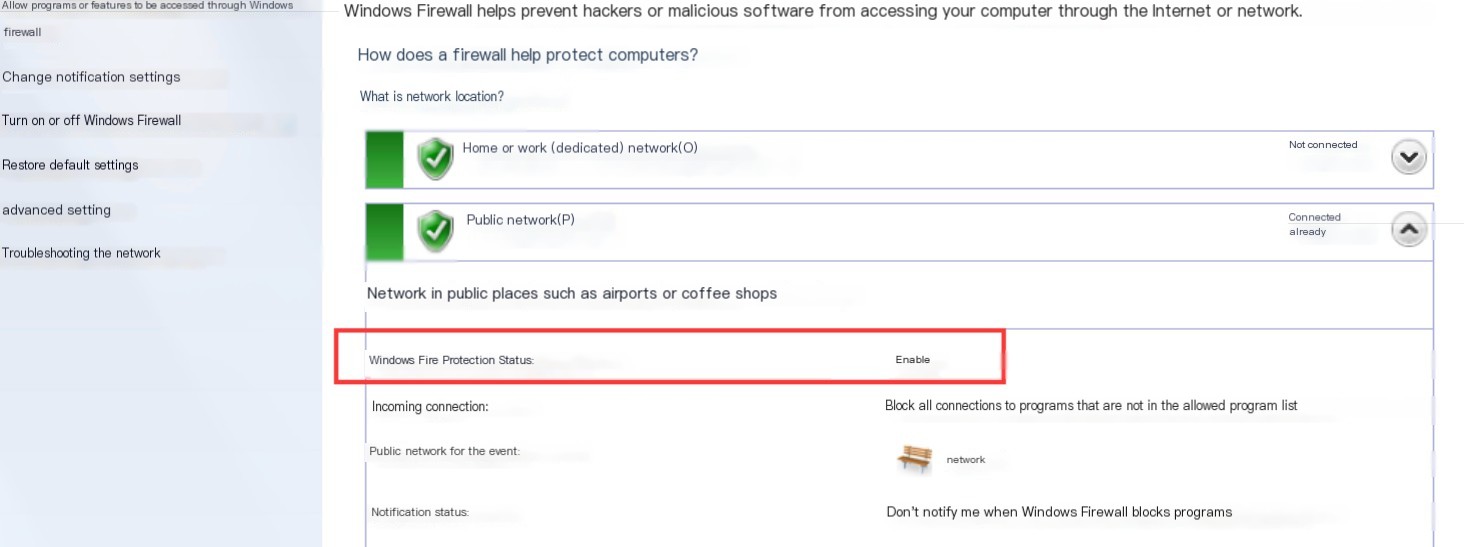
Task: Expand the Home or work network section
Action: tap(1409, 157)
